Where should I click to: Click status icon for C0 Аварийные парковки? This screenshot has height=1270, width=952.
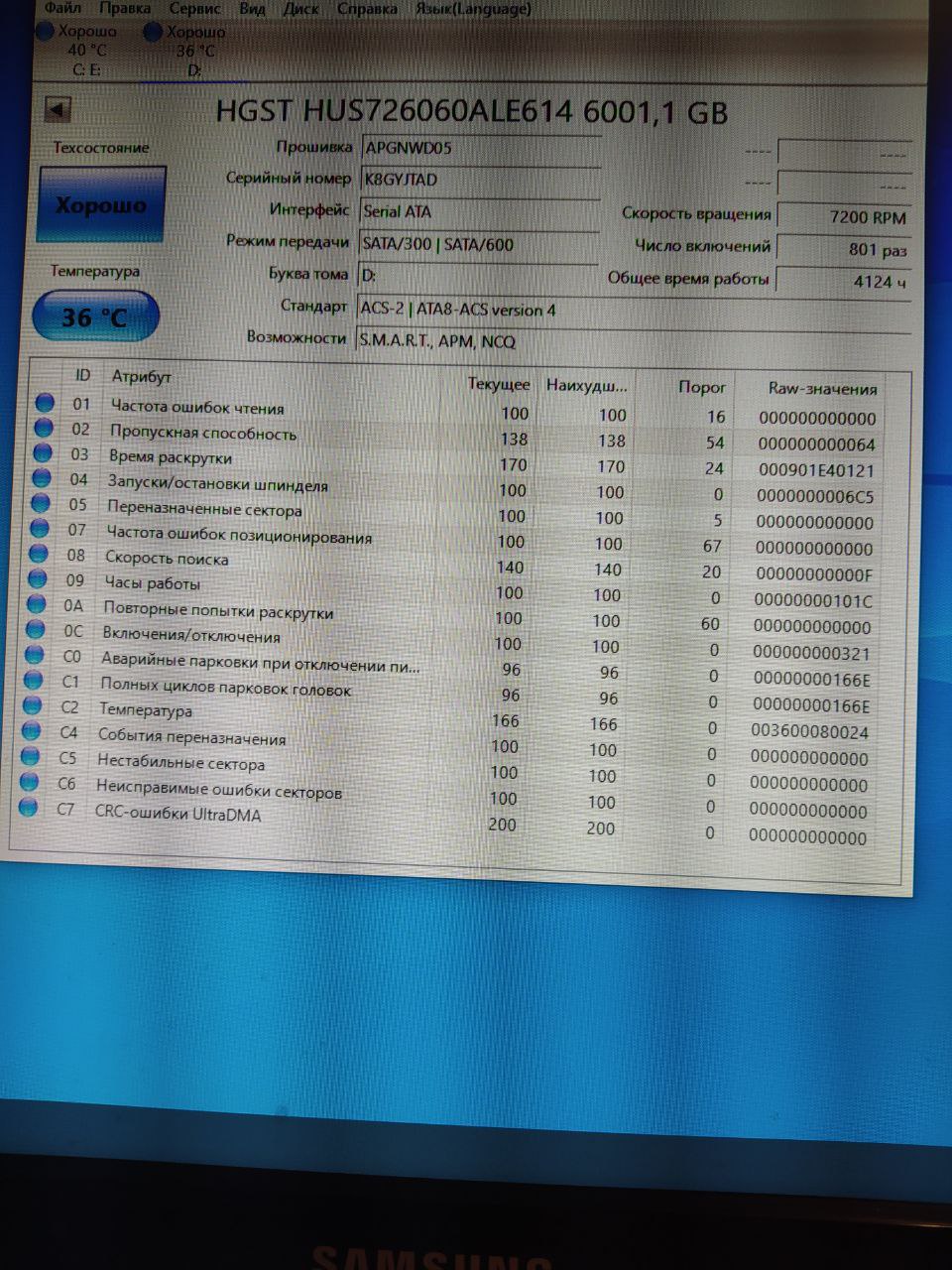click(x=35, y=655)
